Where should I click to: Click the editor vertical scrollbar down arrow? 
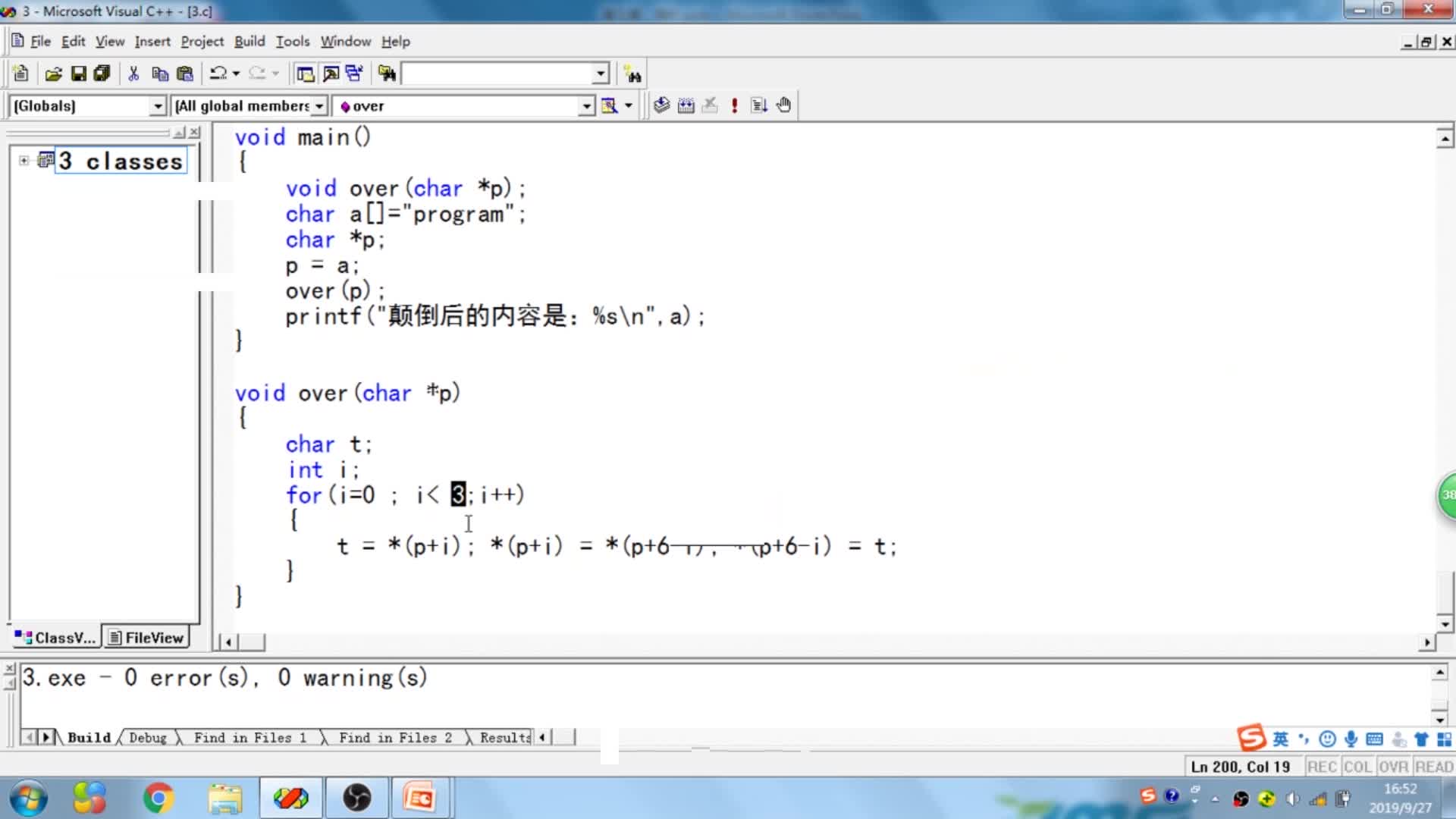(x=1445, y=624)
